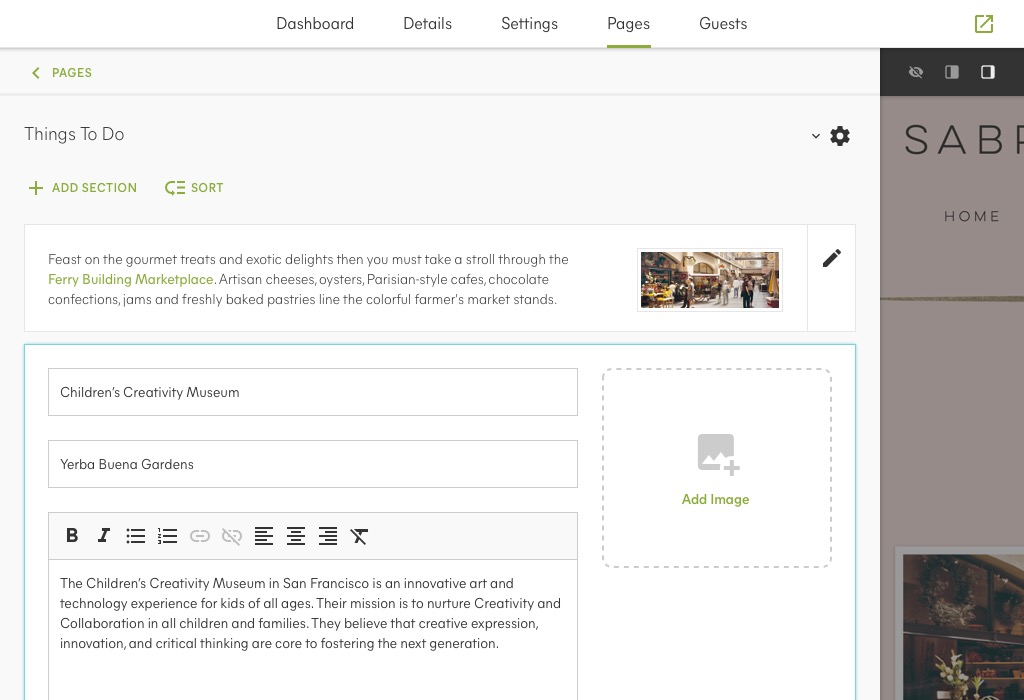Open site in new window icon
The image size is (1024, 700).
point(984,24)
